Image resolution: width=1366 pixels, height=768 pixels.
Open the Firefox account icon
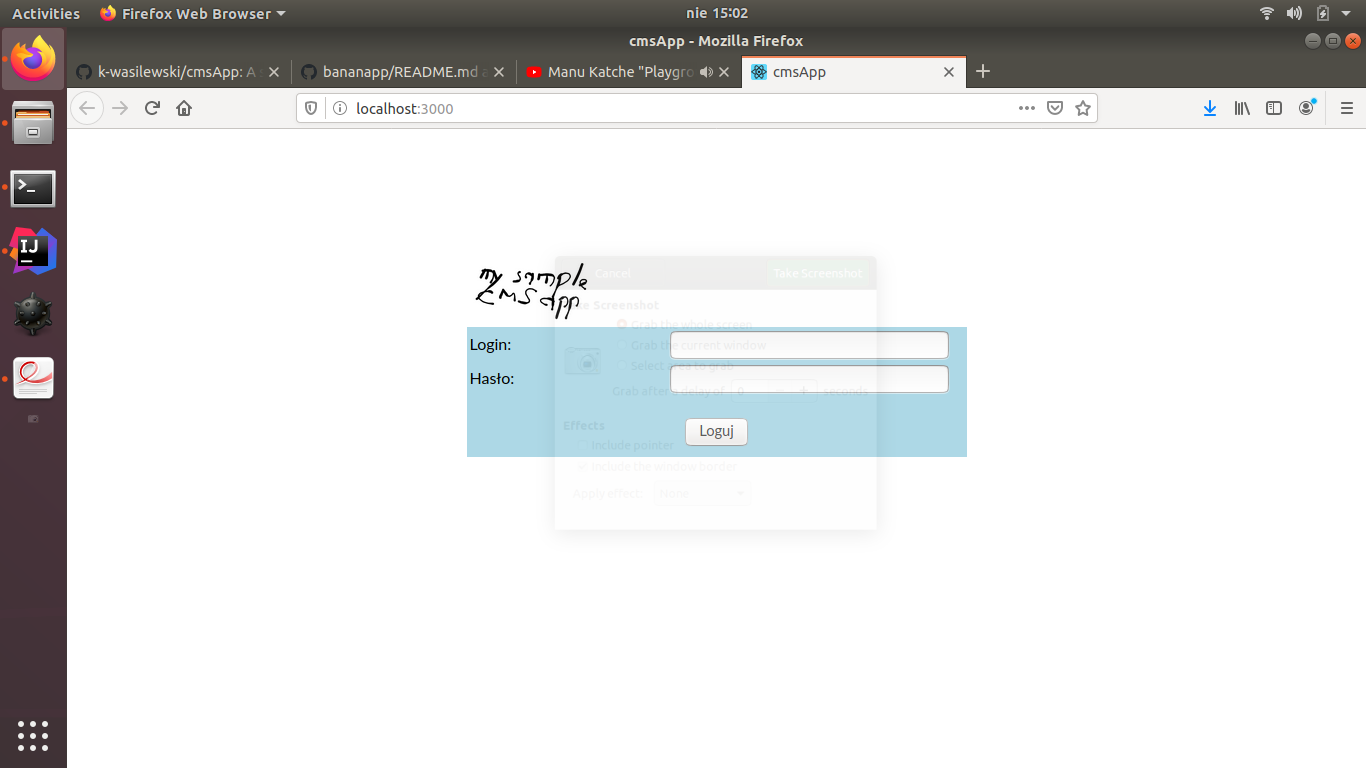point(1306,108)
